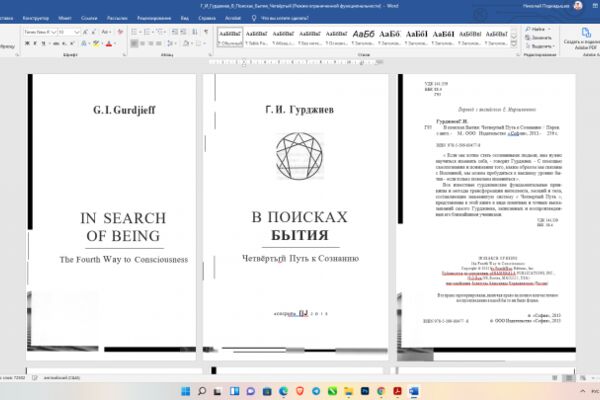Screen dimensions: 600x400
Task: Open the font name dropdown
Action: [54, 32]
